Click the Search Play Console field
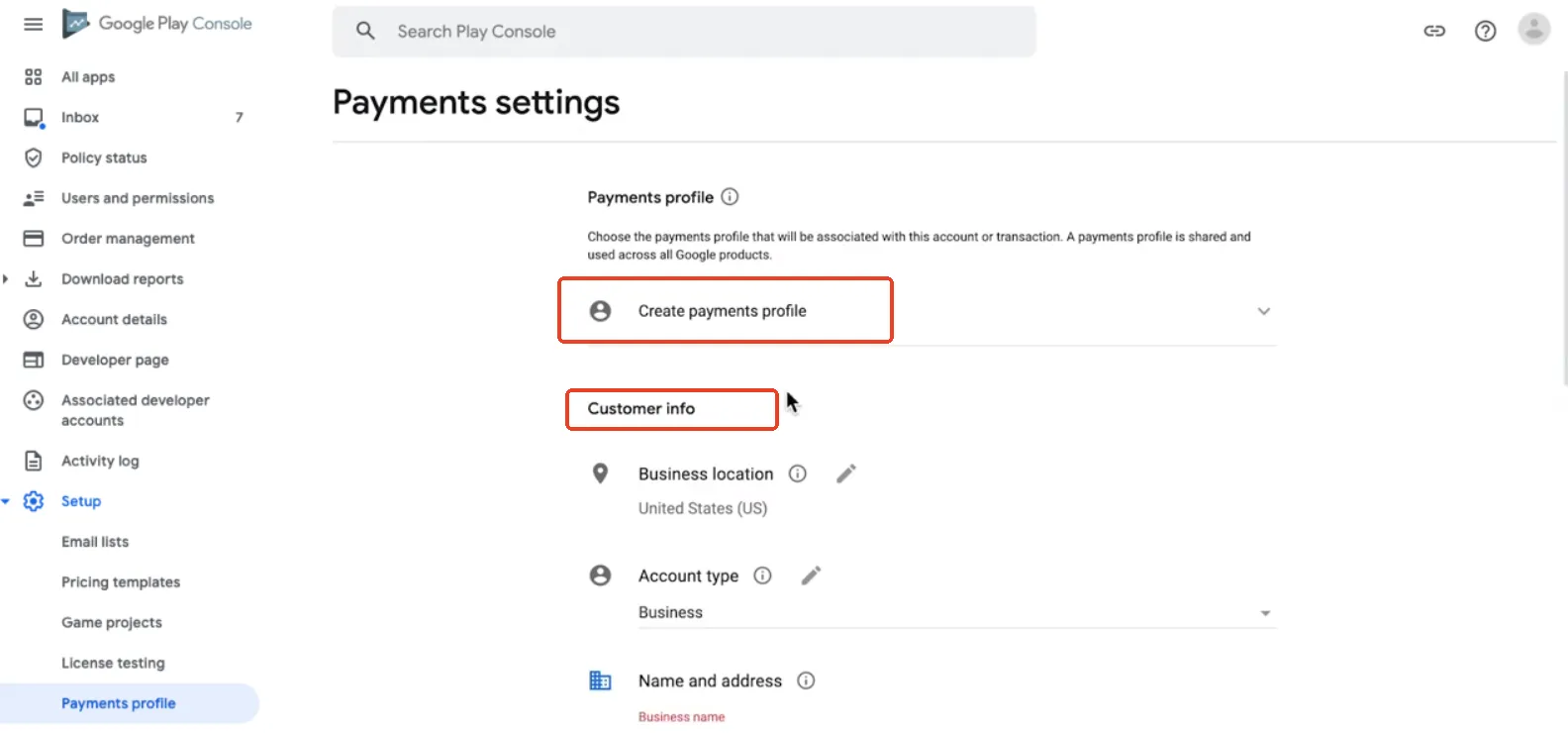 (684, 31)
